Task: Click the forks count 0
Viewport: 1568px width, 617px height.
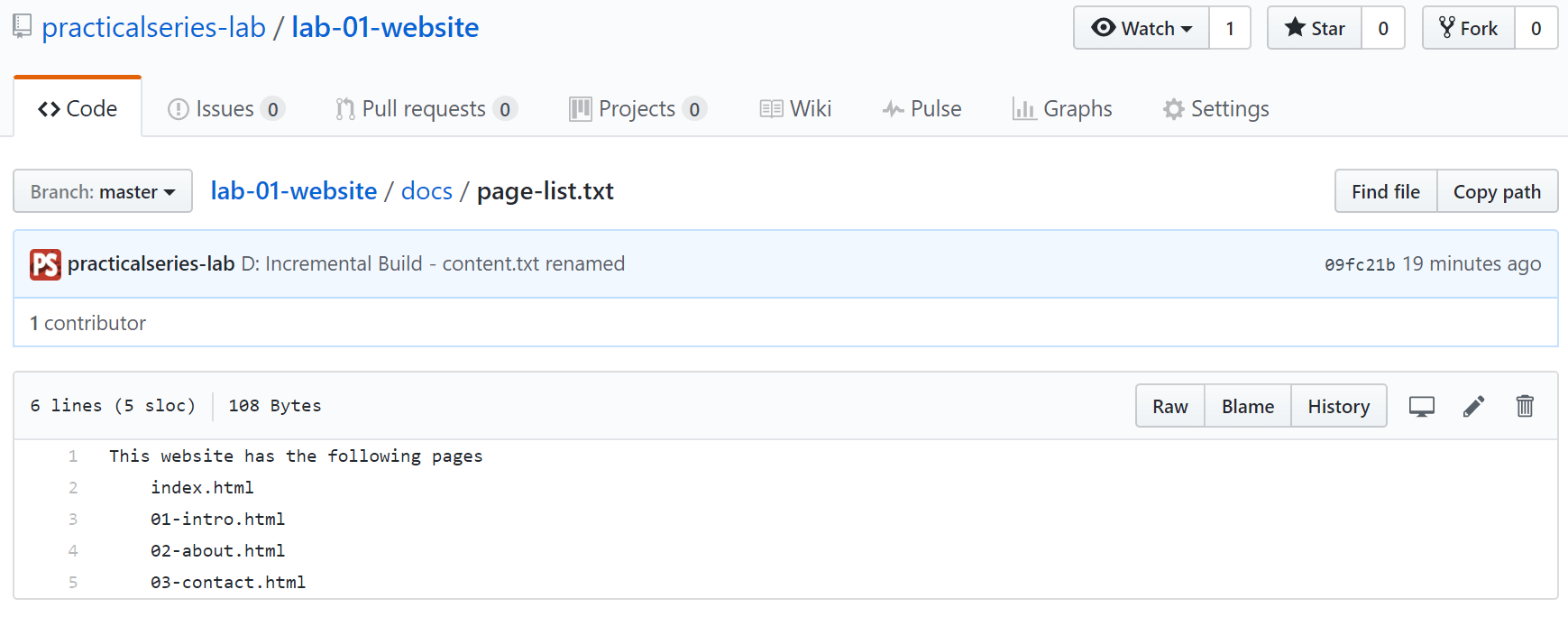Action: tap(1536, 28)
